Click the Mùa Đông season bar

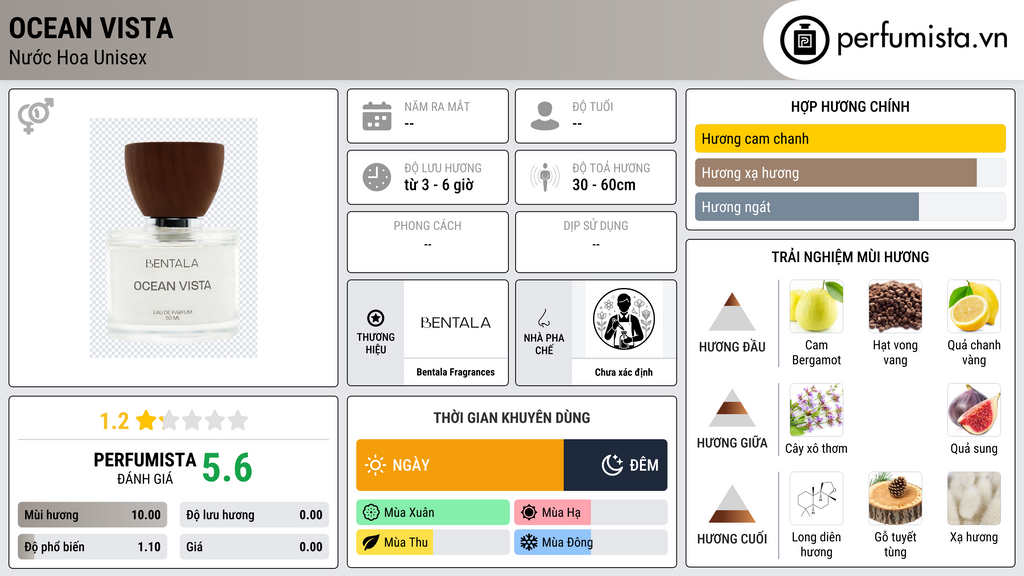point(590,542)
